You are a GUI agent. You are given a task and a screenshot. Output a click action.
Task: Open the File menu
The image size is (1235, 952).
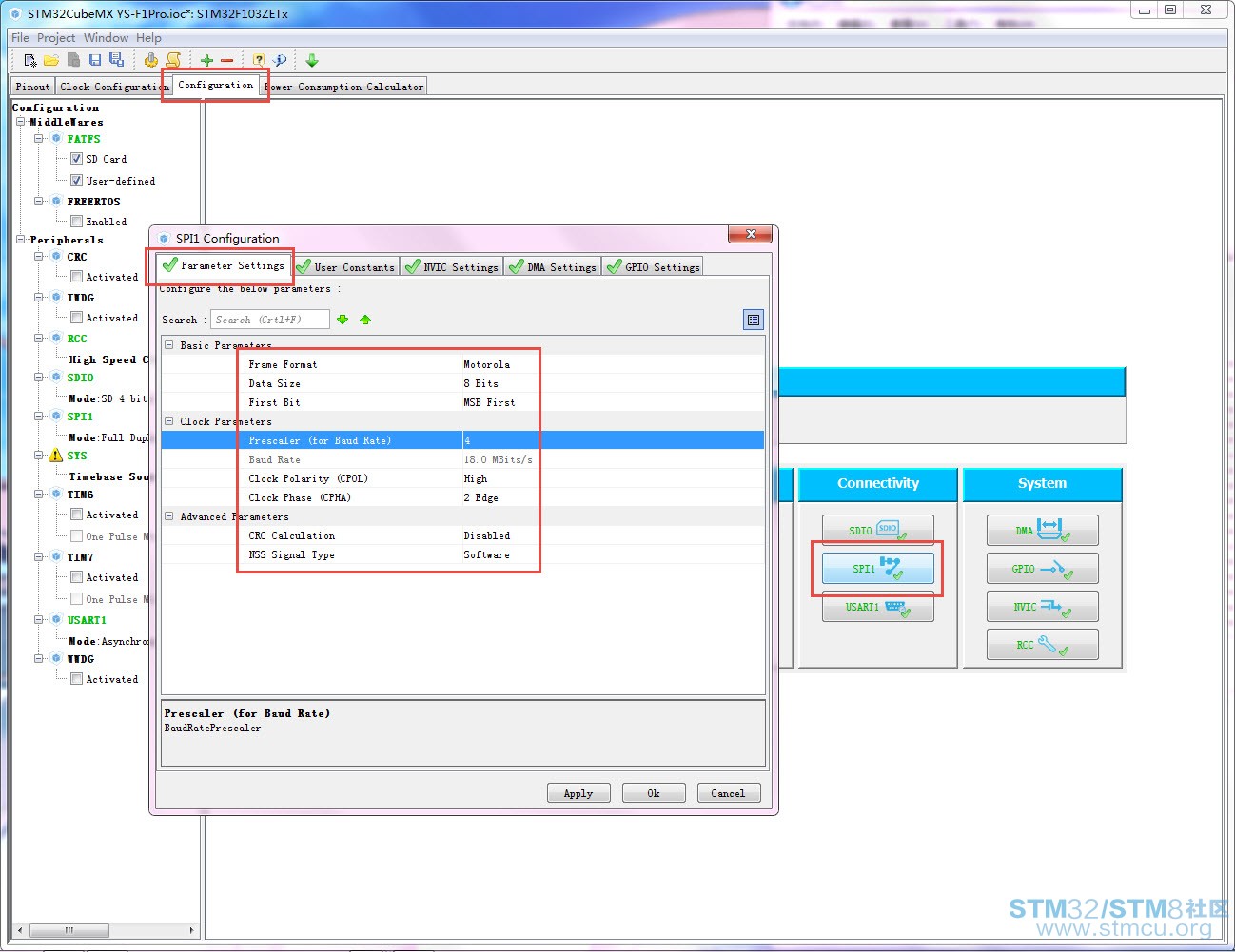click(x=20, y=38)
